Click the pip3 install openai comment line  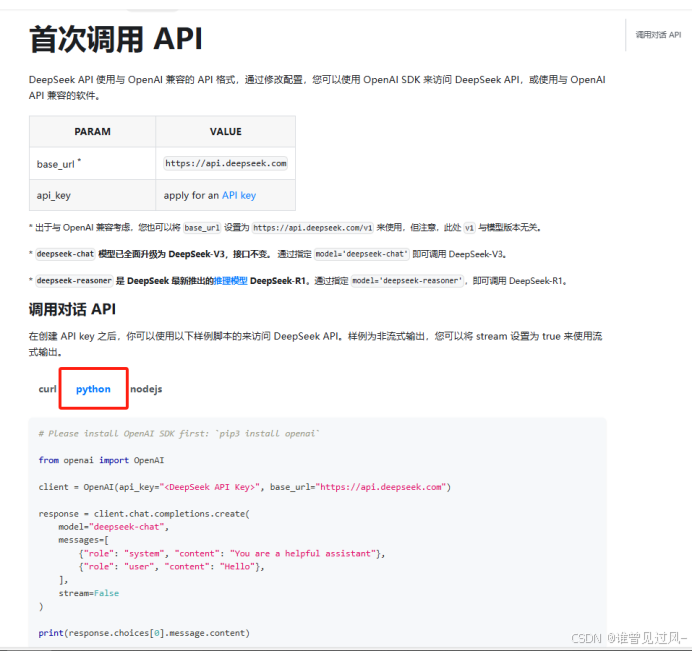[179, 433]
